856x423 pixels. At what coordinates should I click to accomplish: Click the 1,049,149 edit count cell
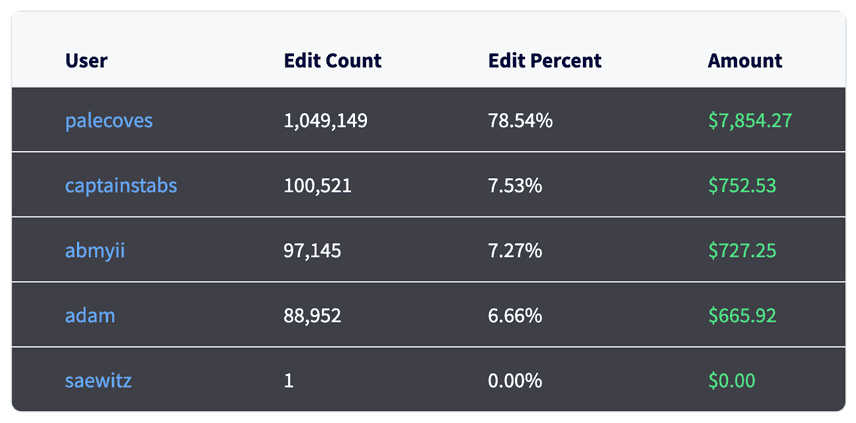click(x=325, y=121)
